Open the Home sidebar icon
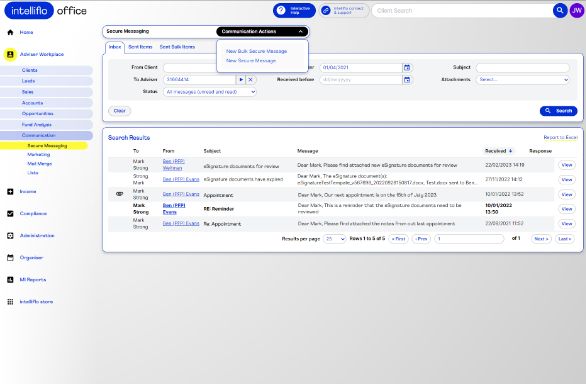 (x=10, y=32)
